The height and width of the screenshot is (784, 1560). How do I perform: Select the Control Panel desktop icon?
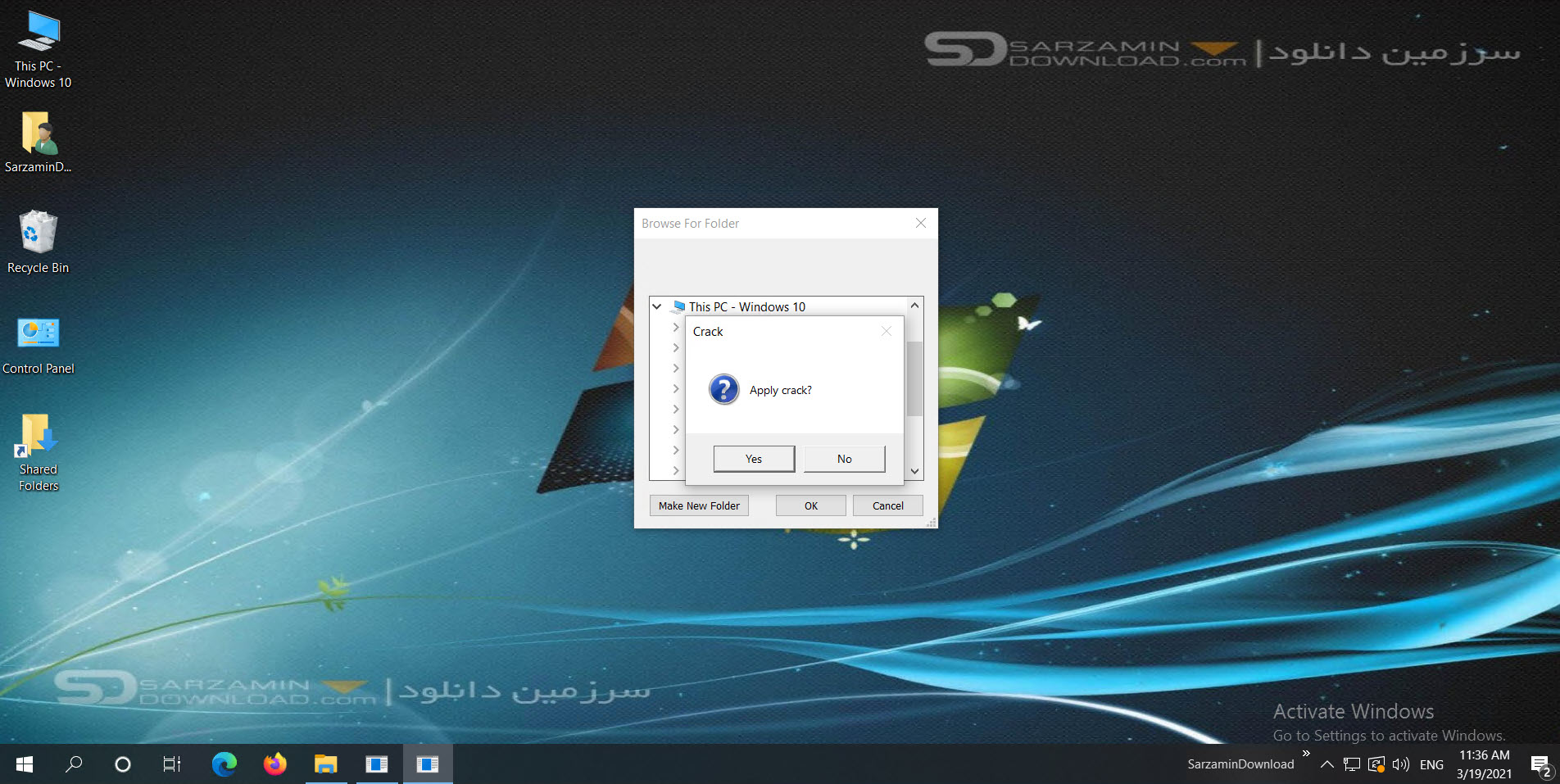(x=38, y=346)
